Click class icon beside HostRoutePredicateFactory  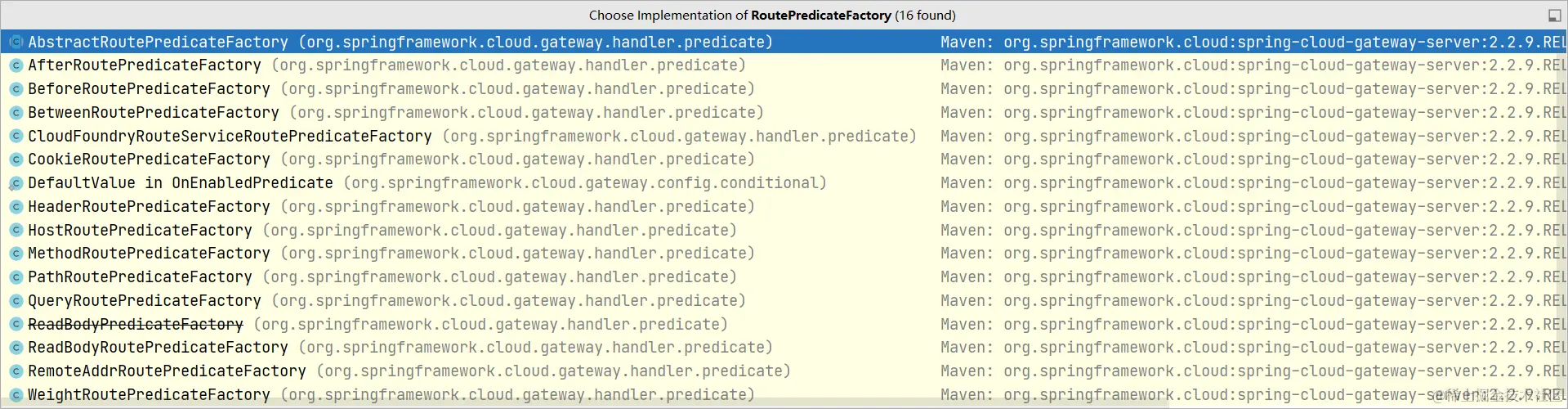[16, 231]
